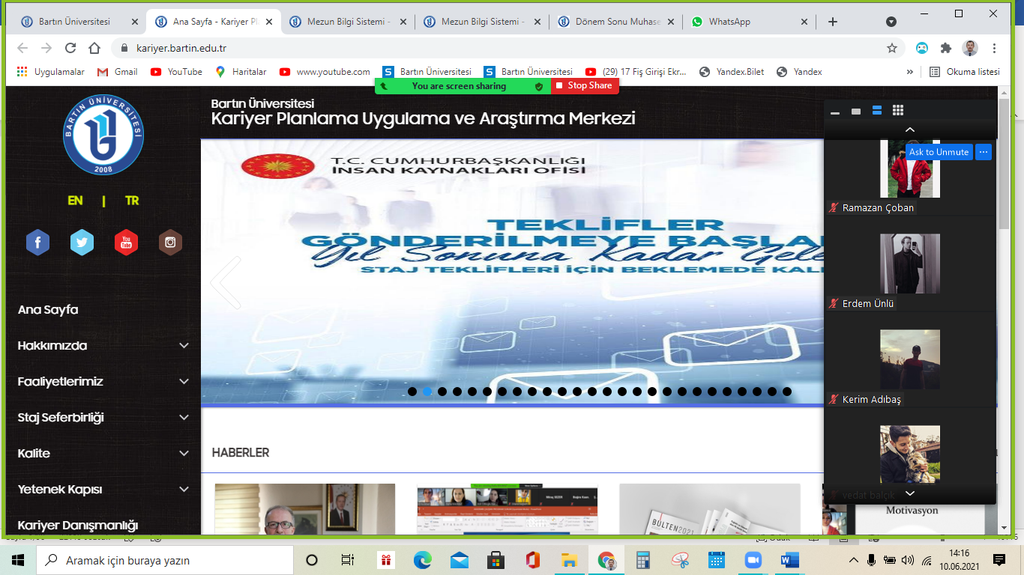Switch site language to EN
This screenshot has width=1024, height=575.
click(75, 201)
